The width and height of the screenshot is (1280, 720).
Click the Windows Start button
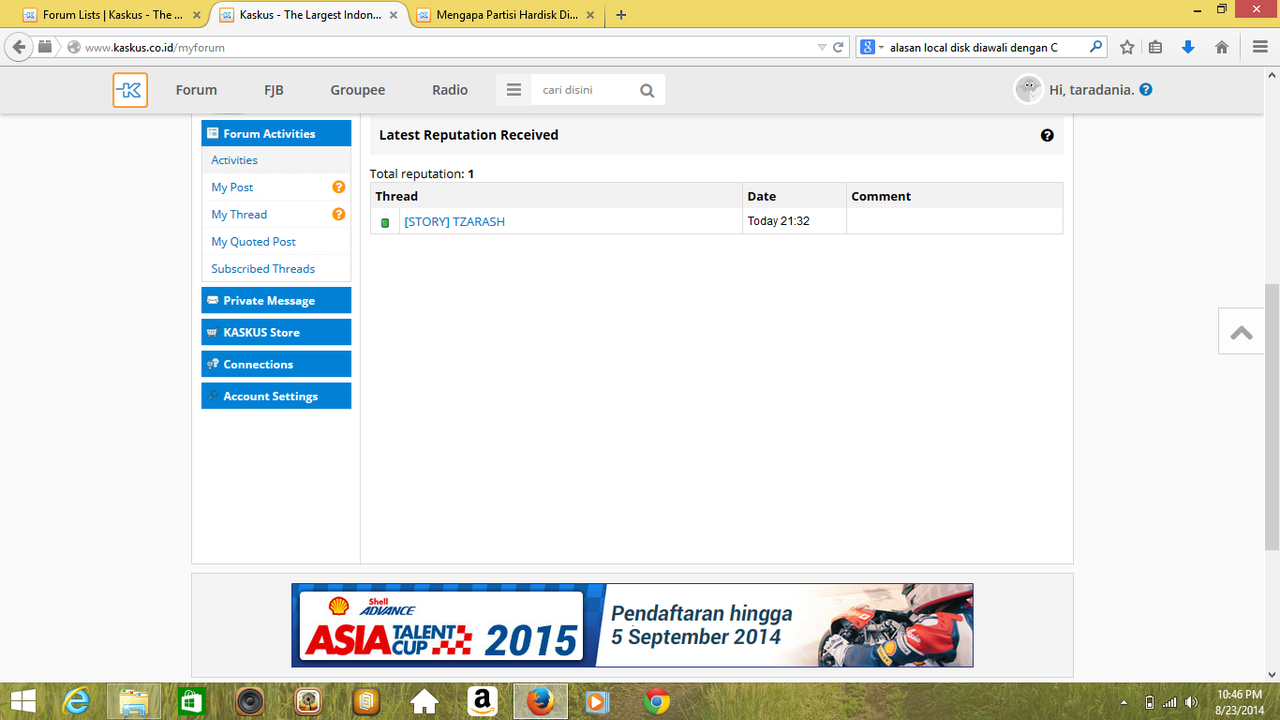22,702
